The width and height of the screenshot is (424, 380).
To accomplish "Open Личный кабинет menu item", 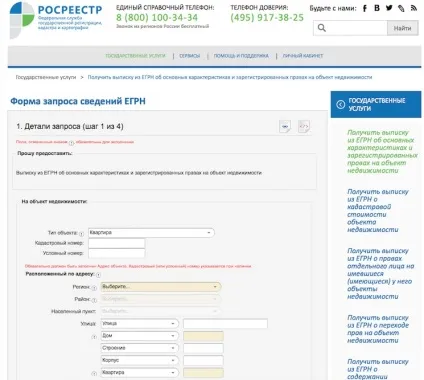I will (303, 56).
